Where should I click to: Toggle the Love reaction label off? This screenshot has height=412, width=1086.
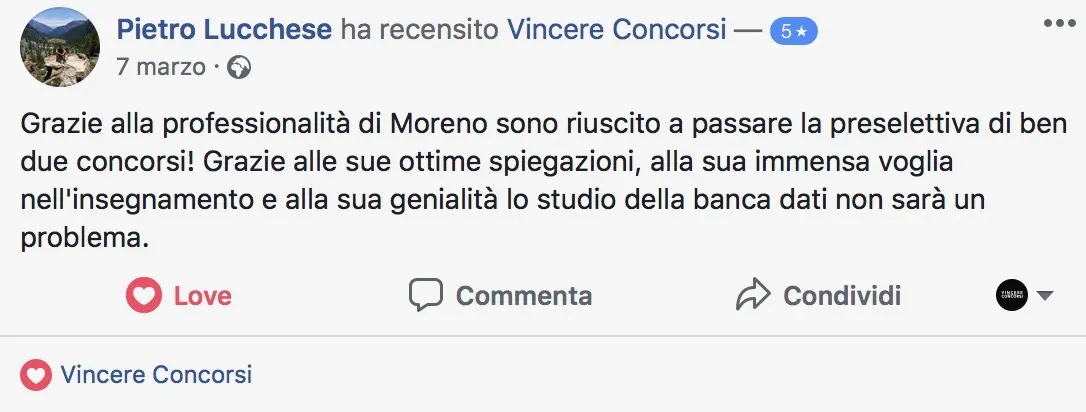[x=203, y=296]
